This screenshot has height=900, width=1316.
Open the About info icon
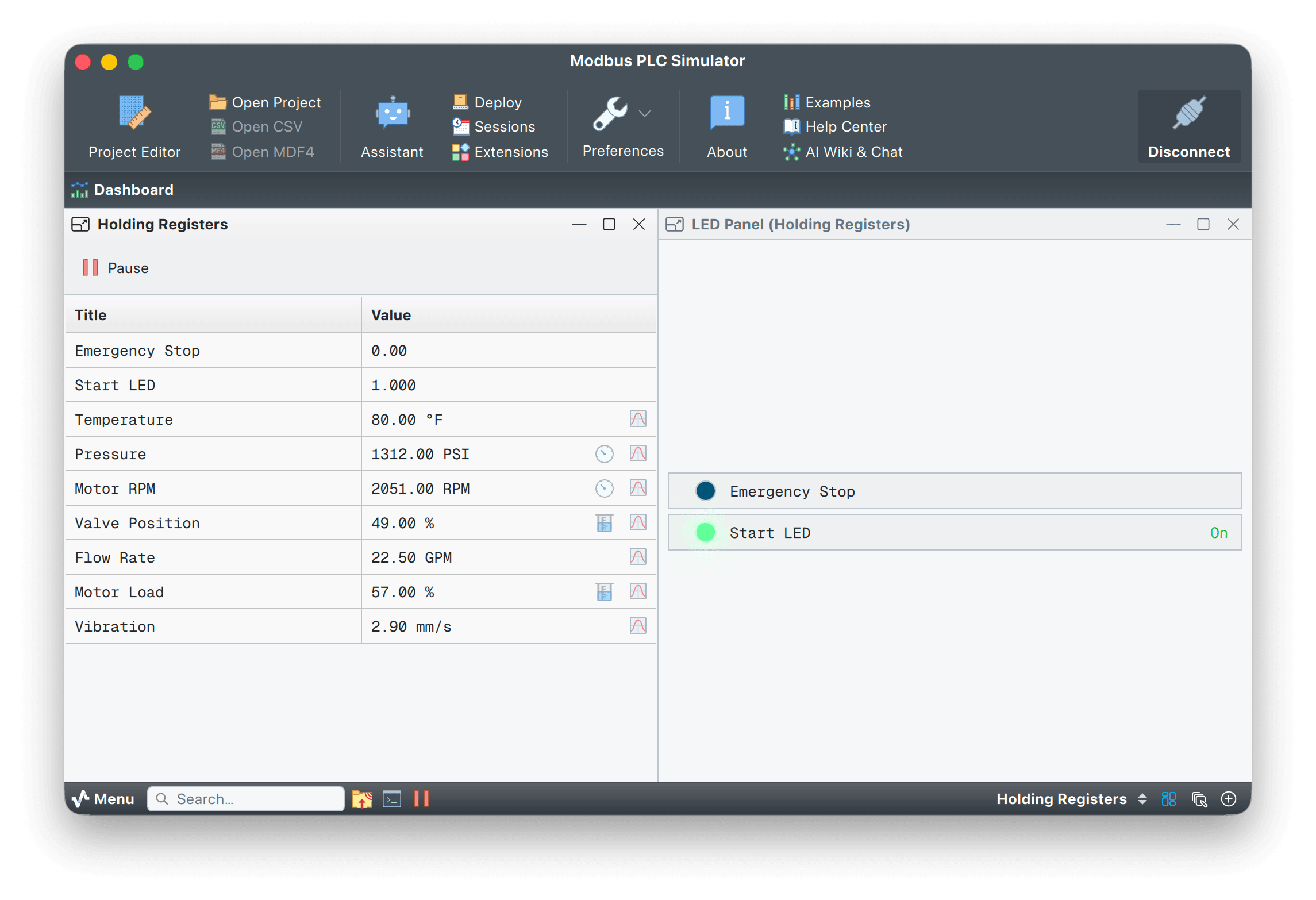click(x=727, y=112)
